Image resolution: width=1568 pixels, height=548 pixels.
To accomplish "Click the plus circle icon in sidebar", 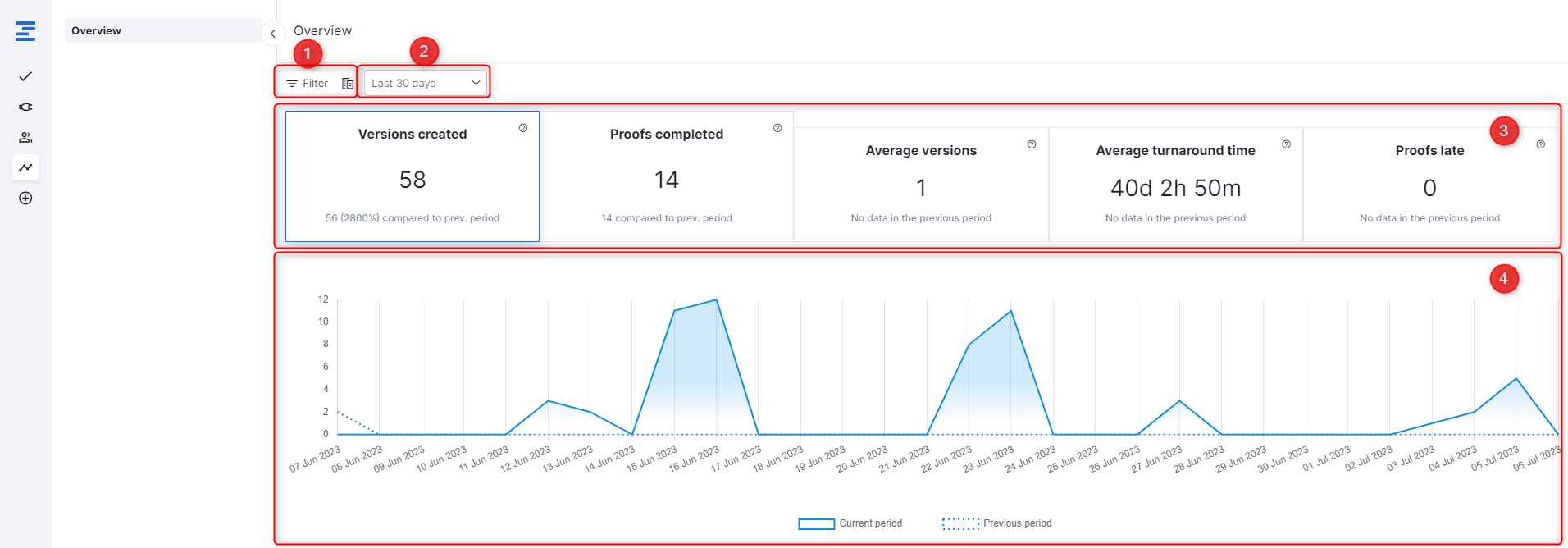I will [x=25, y=198].
